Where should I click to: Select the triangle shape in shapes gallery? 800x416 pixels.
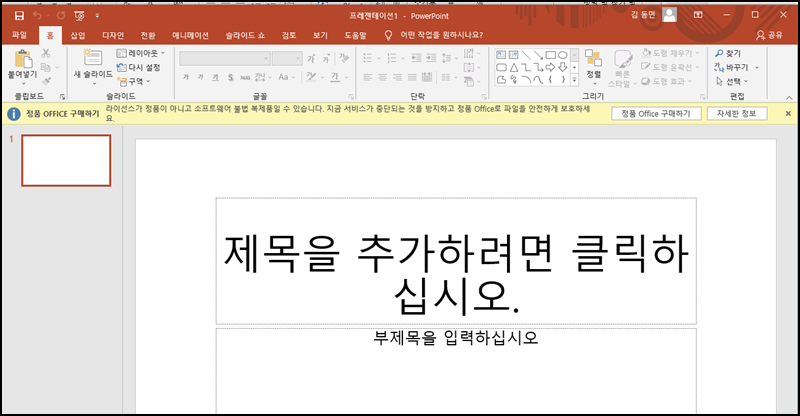coord(514,67)
